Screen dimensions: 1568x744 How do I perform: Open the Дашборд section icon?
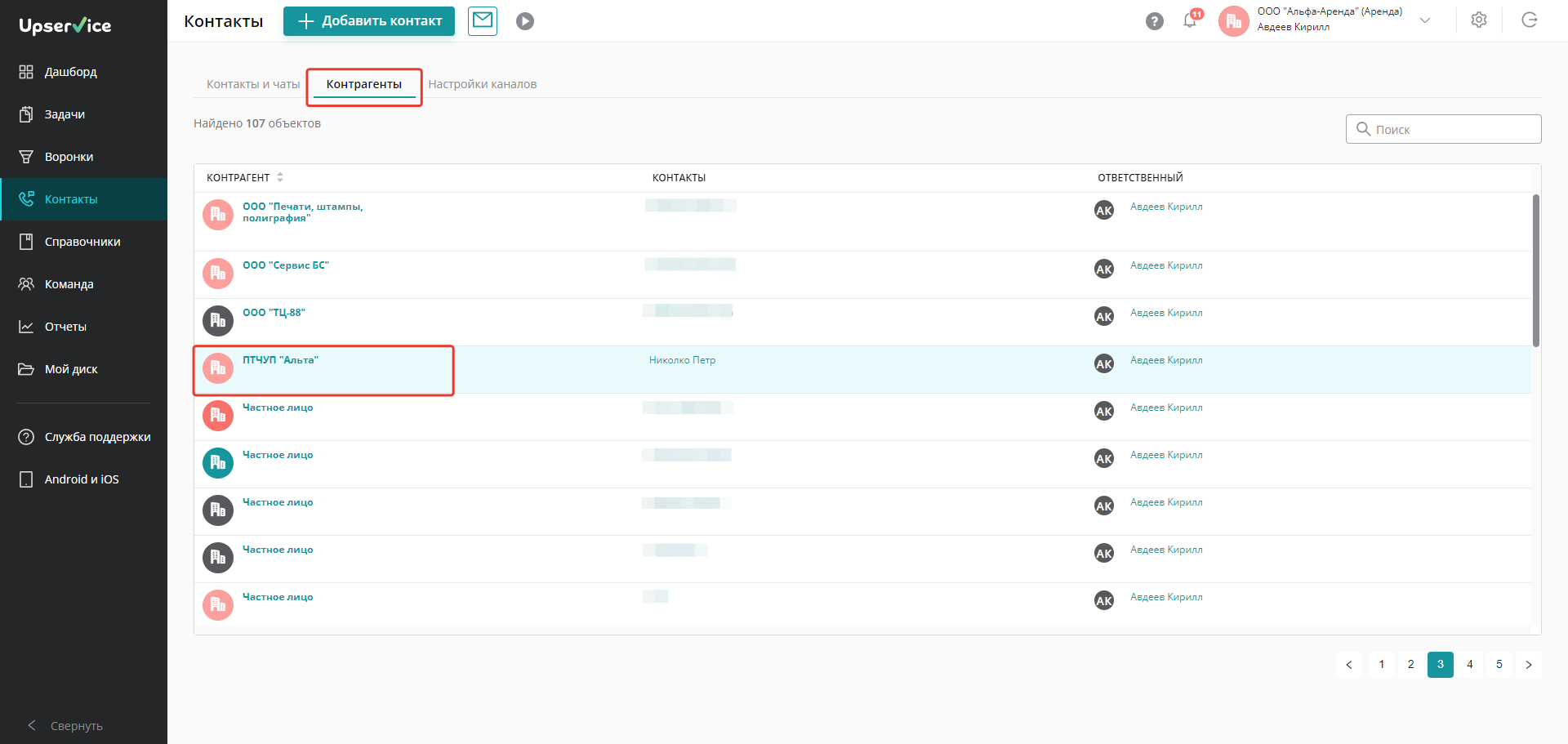[26, 72]
